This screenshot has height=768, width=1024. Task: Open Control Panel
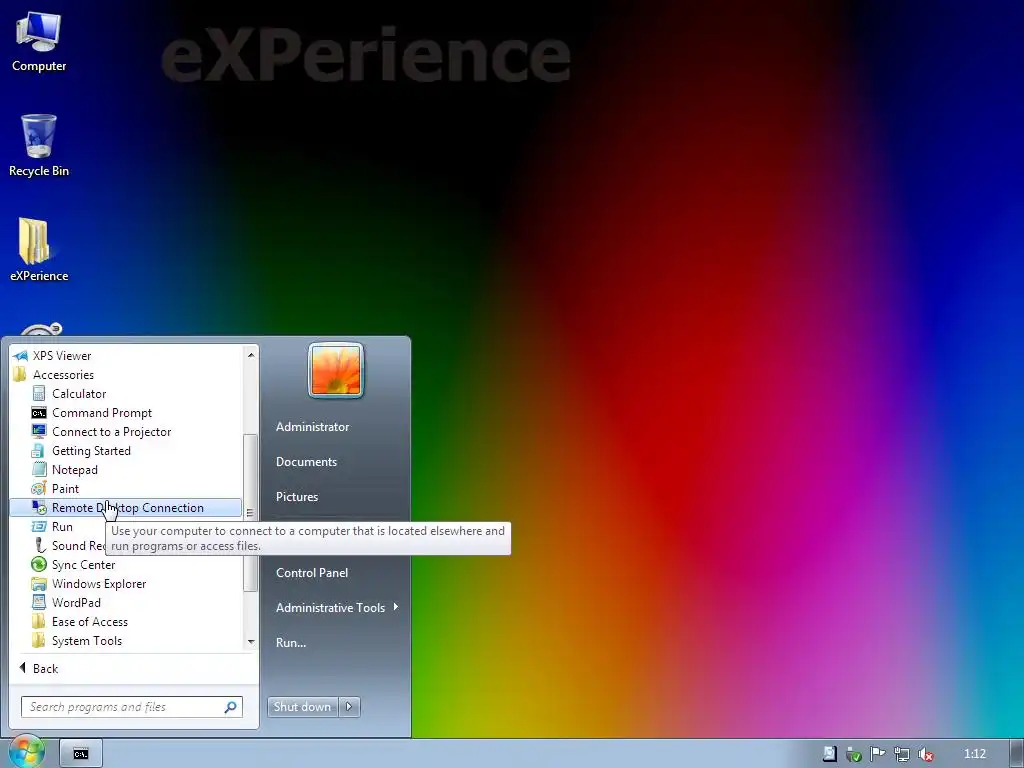312,573
